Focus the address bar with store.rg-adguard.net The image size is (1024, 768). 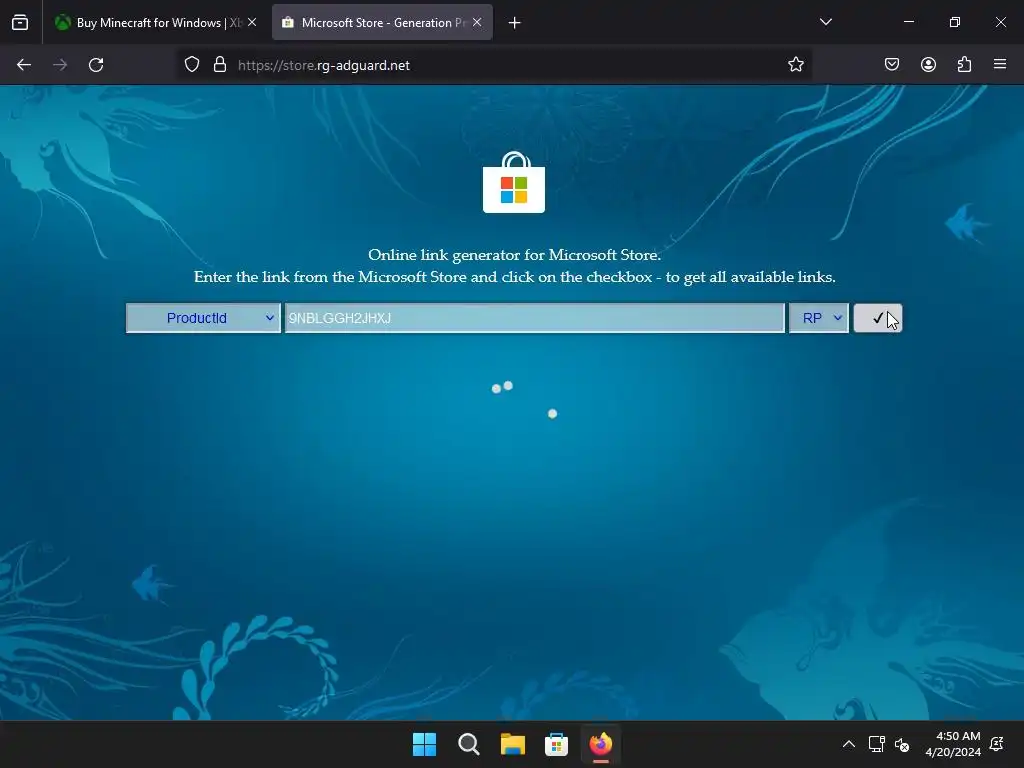point(494,65)
